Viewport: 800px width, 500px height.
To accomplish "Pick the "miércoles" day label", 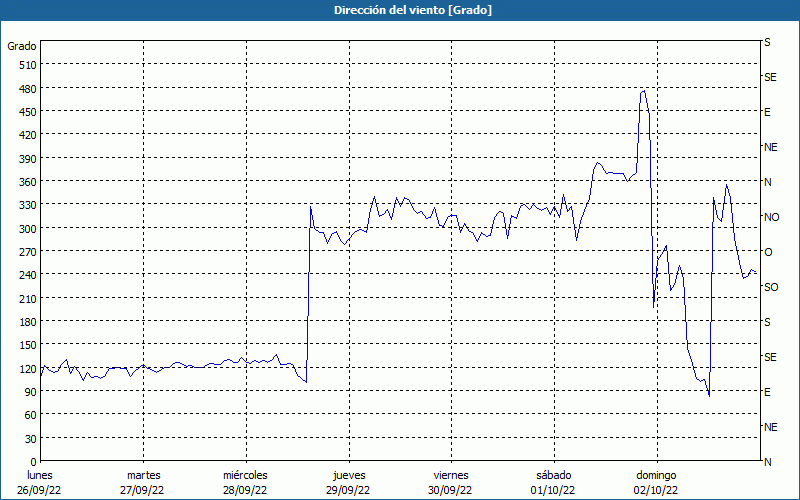I will pos(245,475).
